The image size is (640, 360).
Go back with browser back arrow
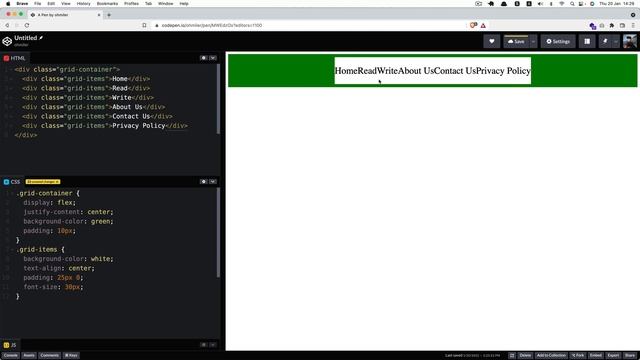pos(7,25)
